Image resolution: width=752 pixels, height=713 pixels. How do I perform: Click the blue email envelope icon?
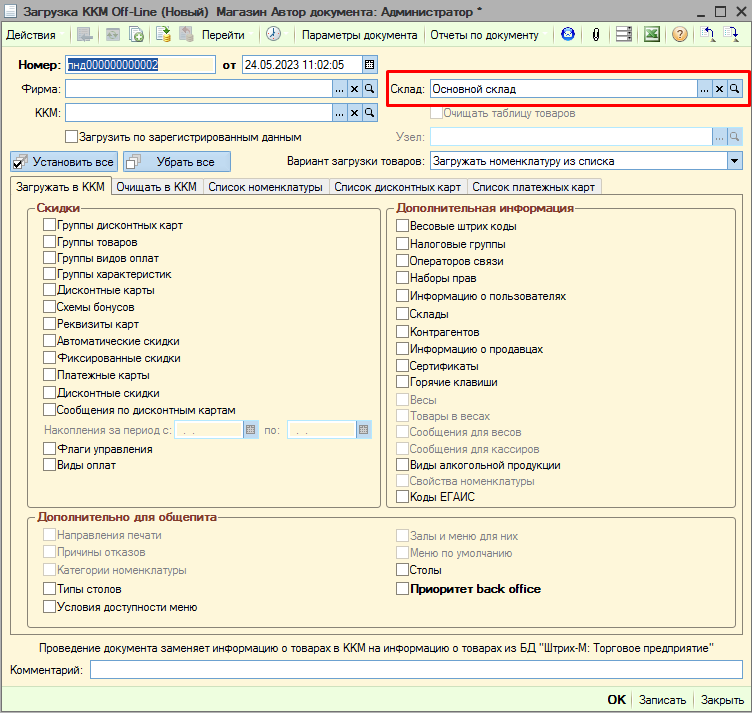(568, 34)
